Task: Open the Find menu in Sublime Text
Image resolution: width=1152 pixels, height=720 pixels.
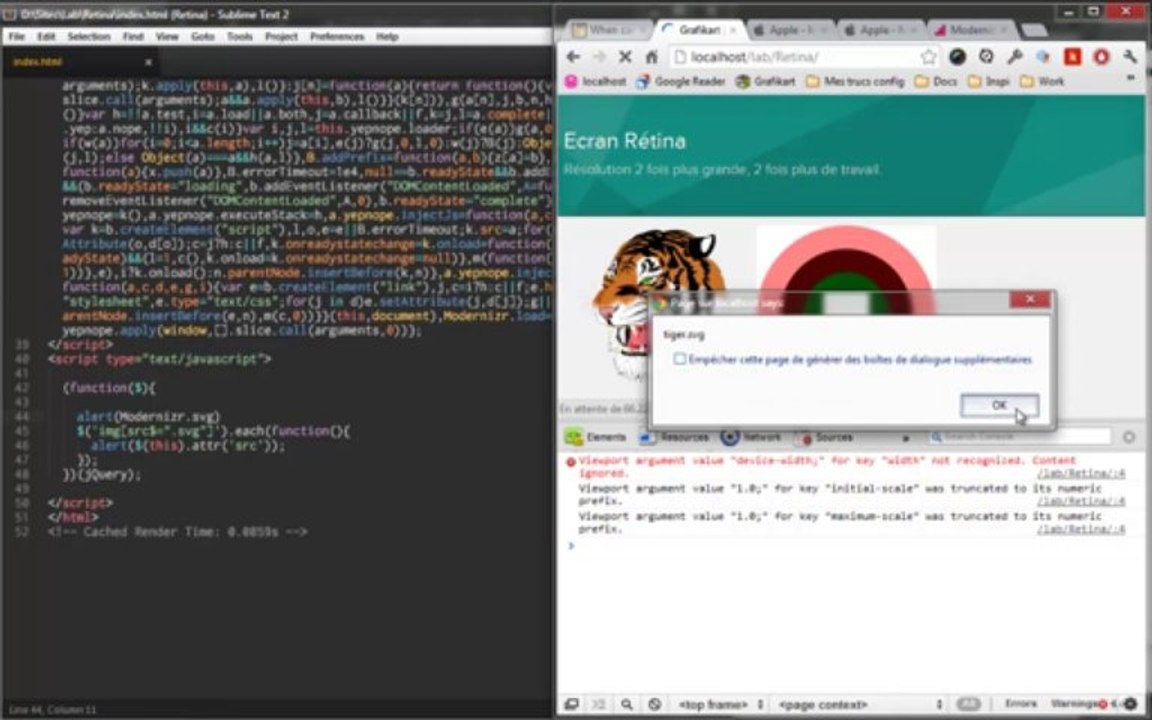Action: (x=133, y=36)
